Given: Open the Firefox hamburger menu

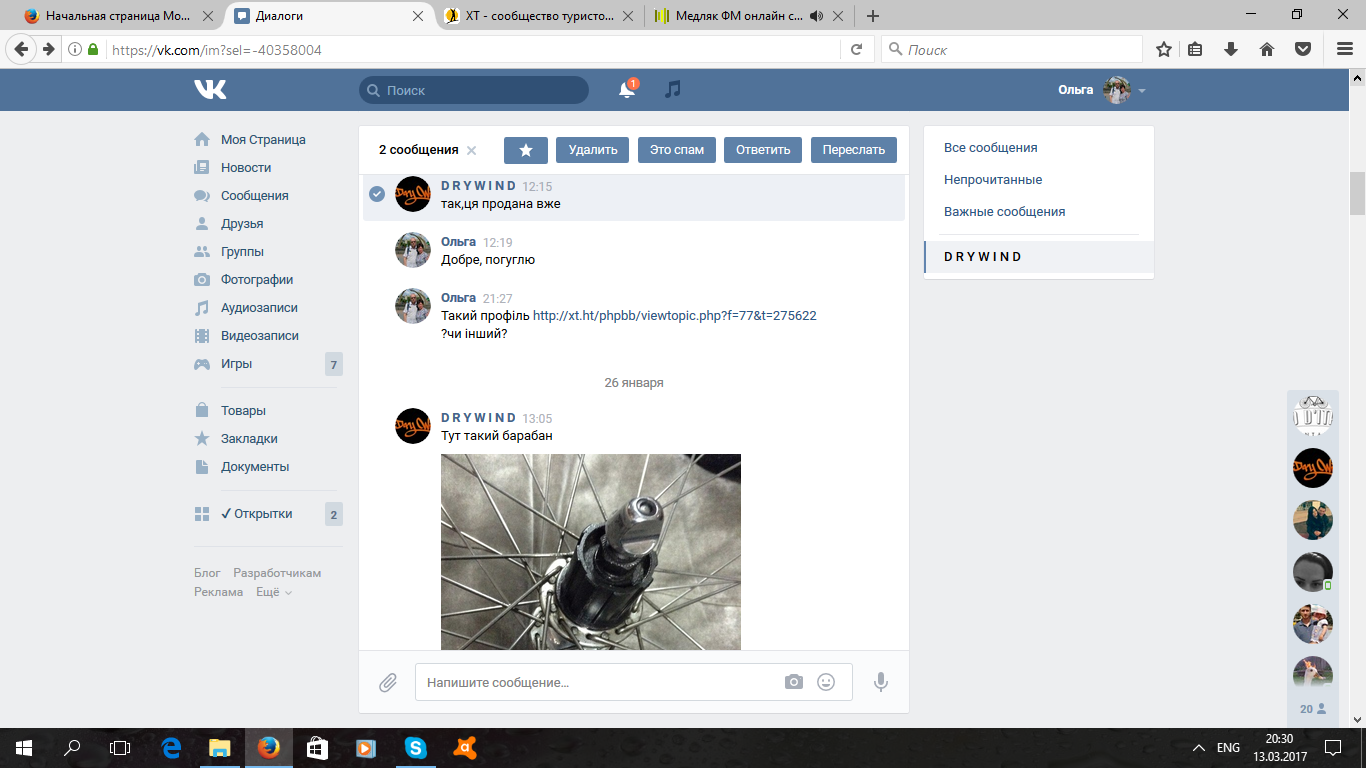Looking at the screenshot, I should click(1344, 49).
